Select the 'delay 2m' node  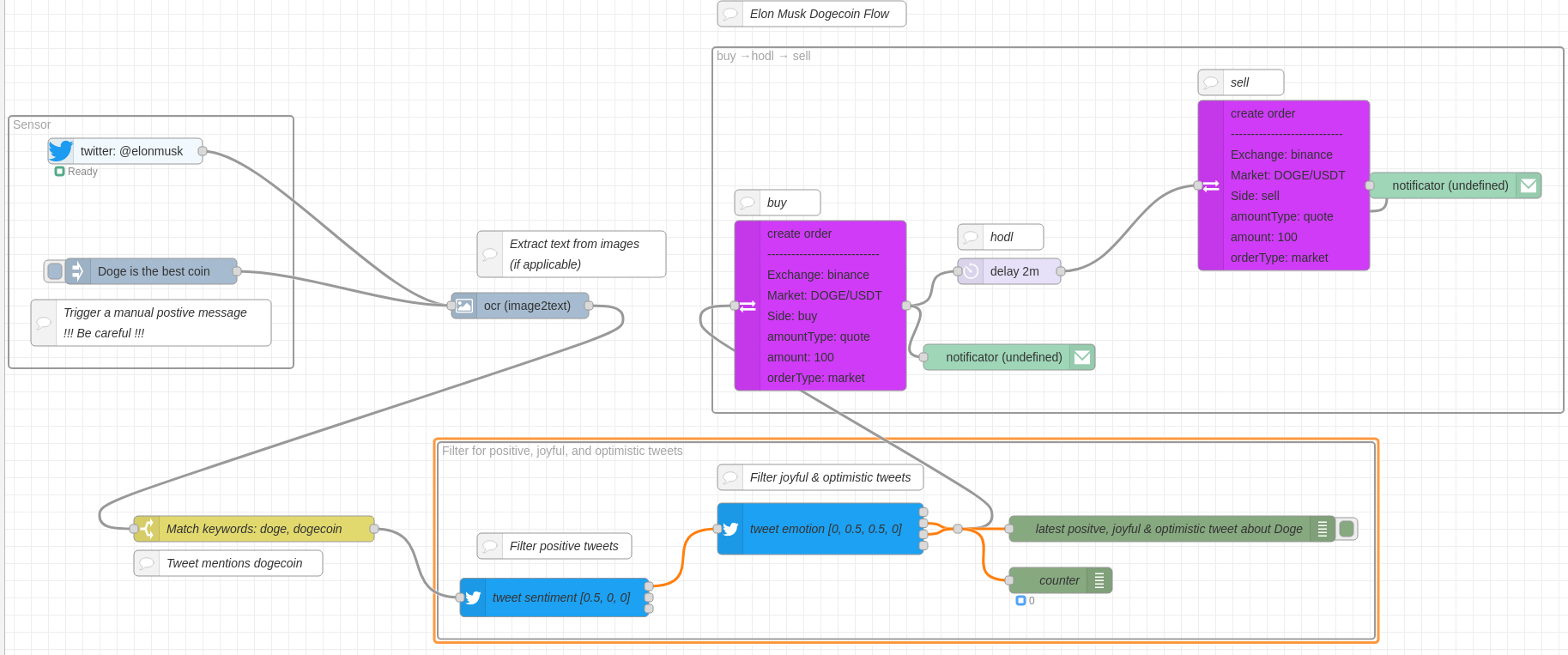[1009, 271]
